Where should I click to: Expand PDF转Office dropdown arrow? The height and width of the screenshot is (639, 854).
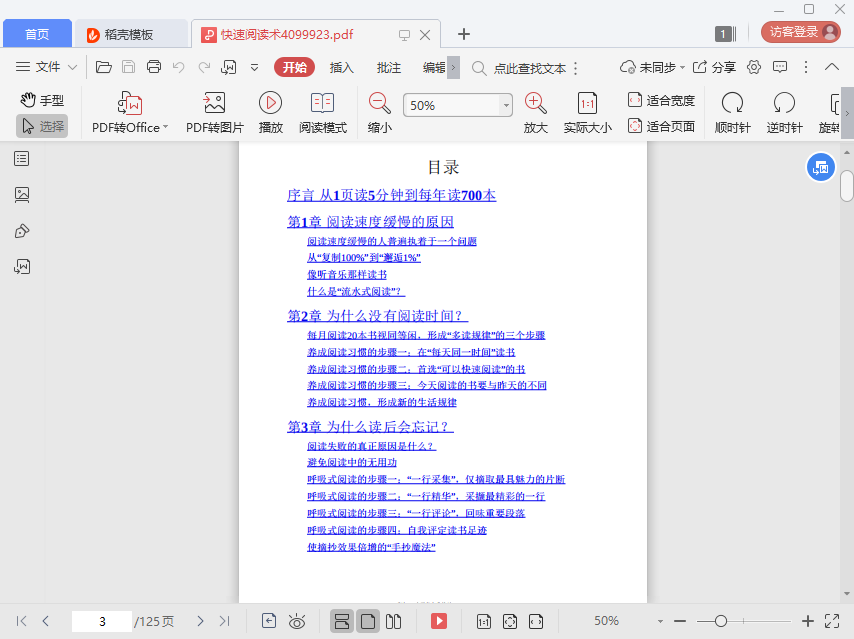(x=166, y=127)
